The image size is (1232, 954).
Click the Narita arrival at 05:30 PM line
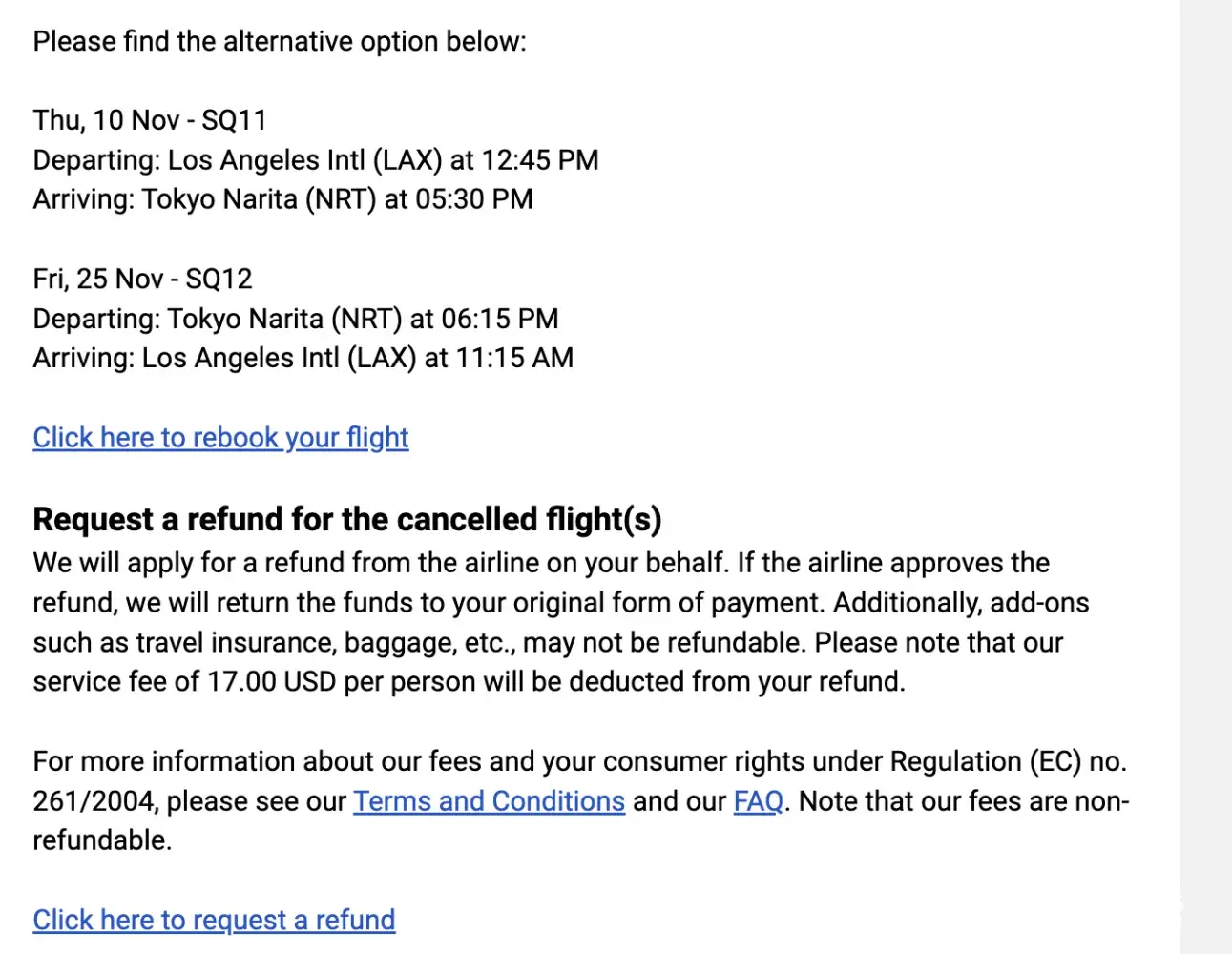(282, 199)
